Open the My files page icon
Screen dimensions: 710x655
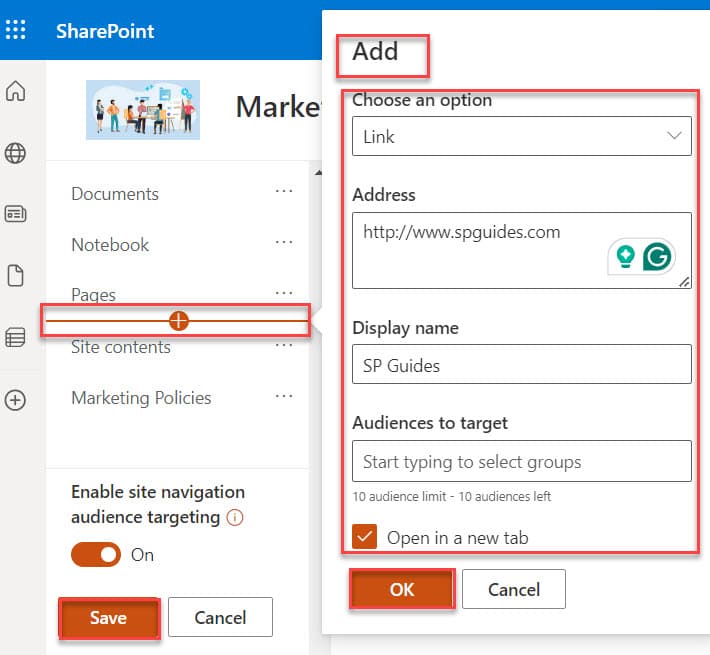[15, 275]
